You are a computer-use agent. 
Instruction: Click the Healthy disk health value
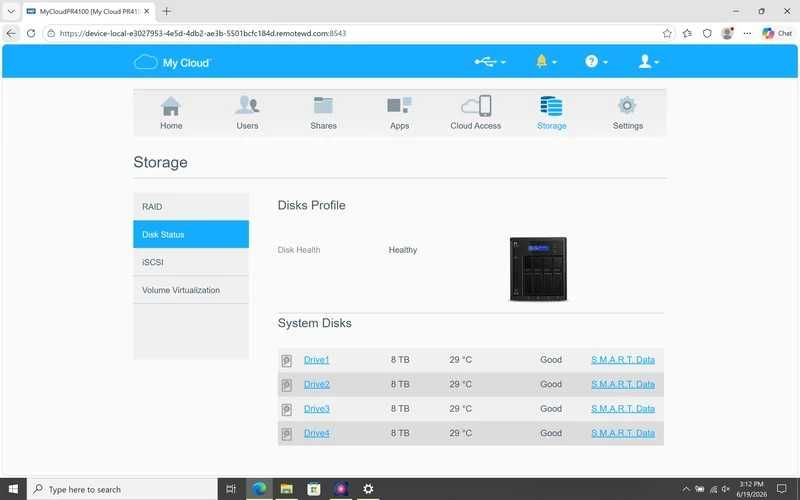403,249
